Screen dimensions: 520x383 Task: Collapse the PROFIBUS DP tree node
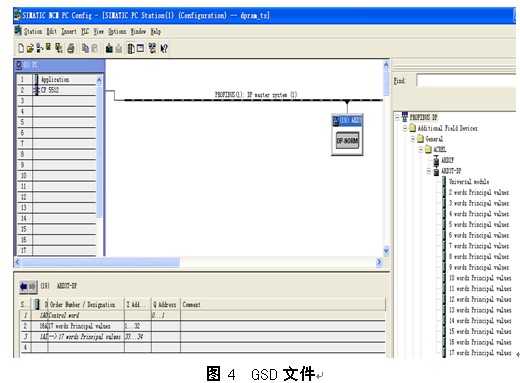click(x=397, y=117)
